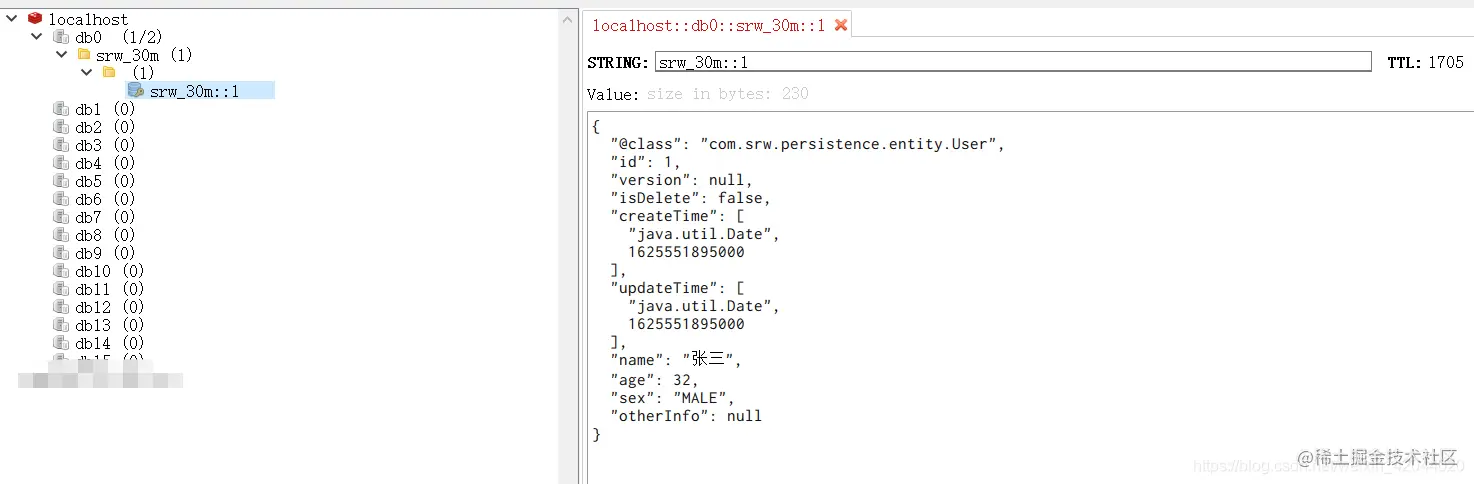Open database db12 (0)

[110, 307]
